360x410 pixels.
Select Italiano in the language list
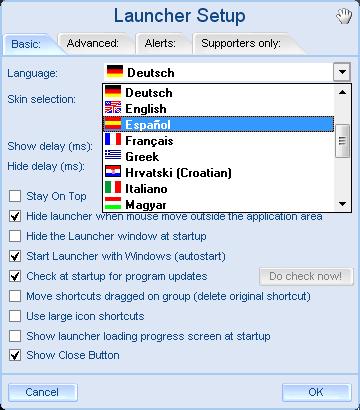[219, 188]
